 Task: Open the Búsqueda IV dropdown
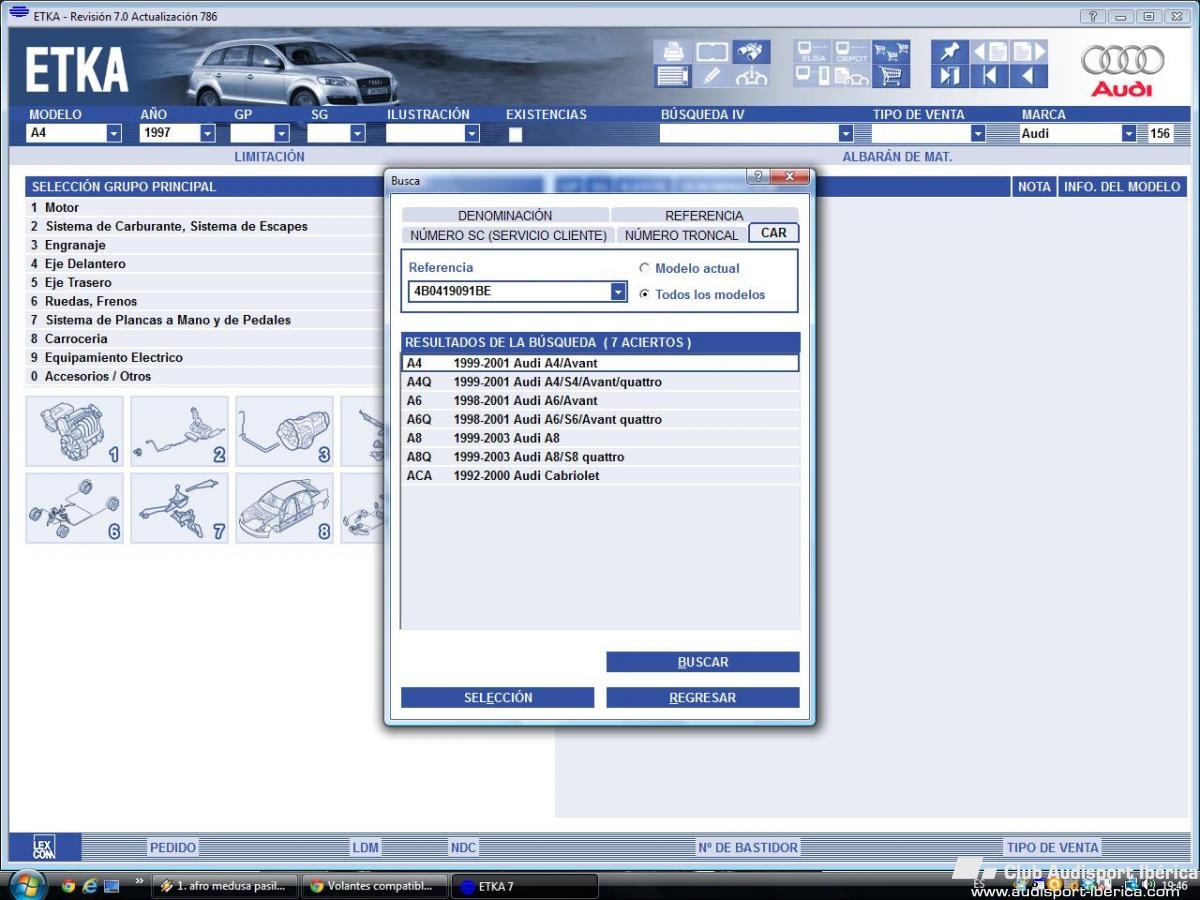tap(846, 133)
